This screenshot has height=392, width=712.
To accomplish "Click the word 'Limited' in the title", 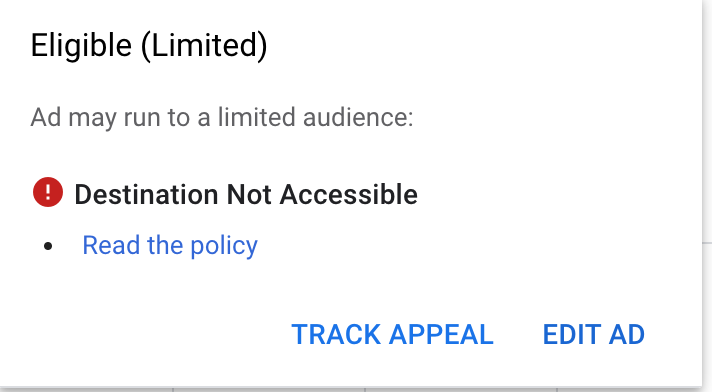I will point(204,46).
